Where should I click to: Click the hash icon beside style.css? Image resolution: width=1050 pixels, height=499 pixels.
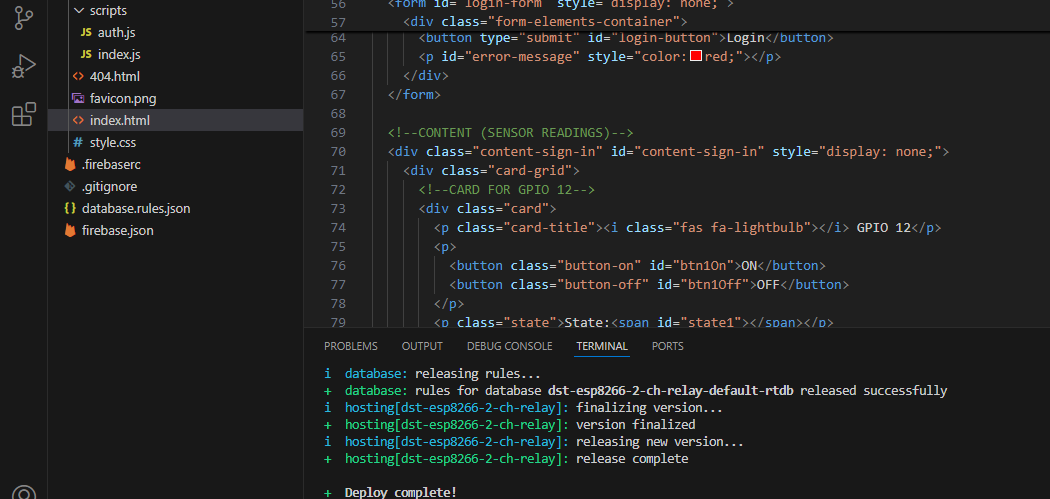(79, 143)
